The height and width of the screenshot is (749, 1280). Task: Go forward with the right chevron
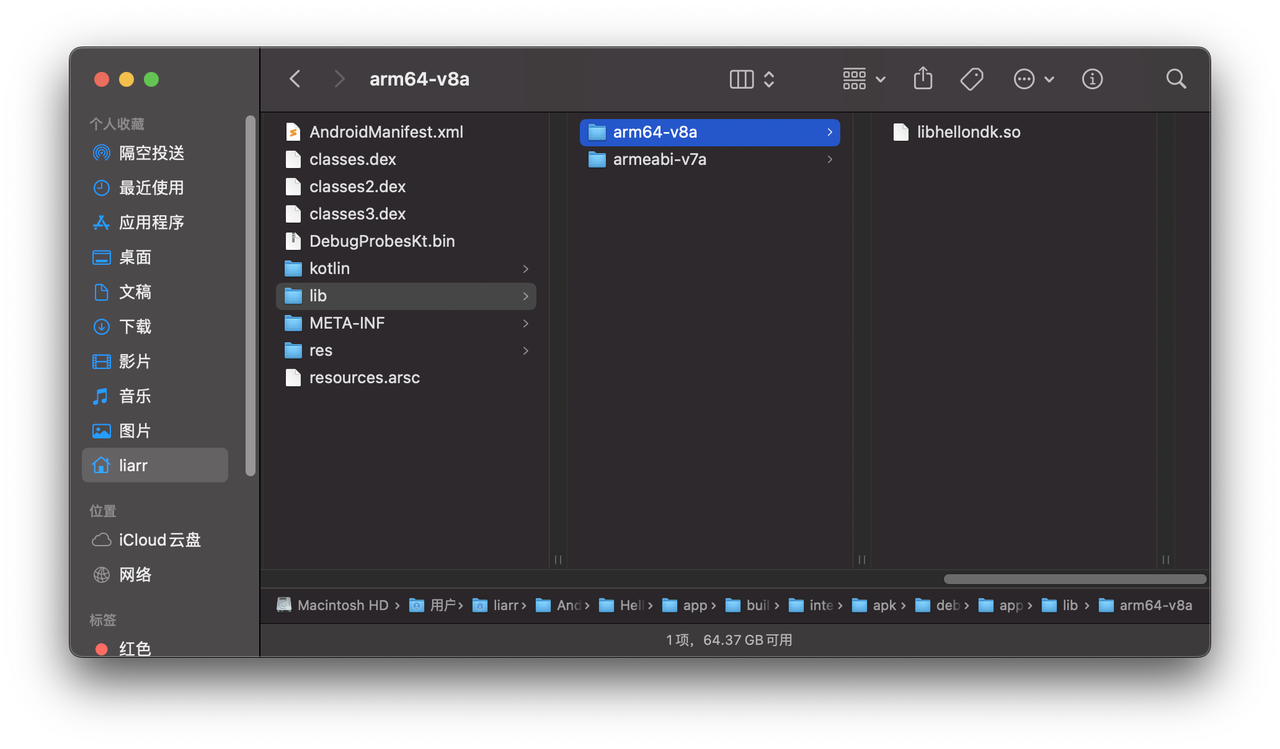[x=339, y=79]
